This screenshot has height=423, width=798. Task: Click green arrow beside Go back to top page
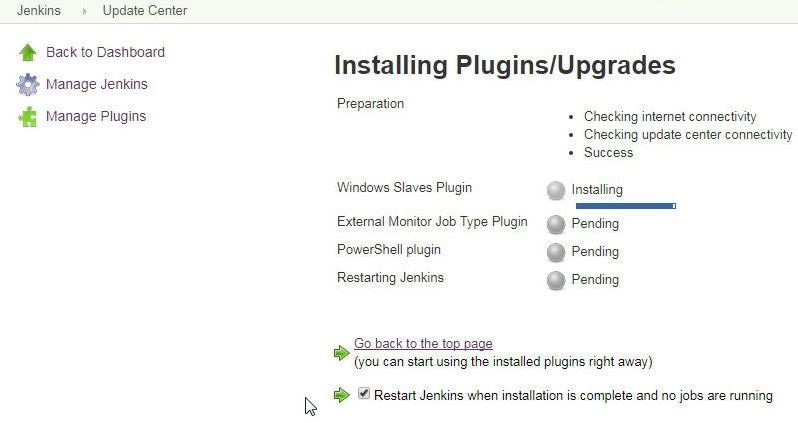coord(341,352)
